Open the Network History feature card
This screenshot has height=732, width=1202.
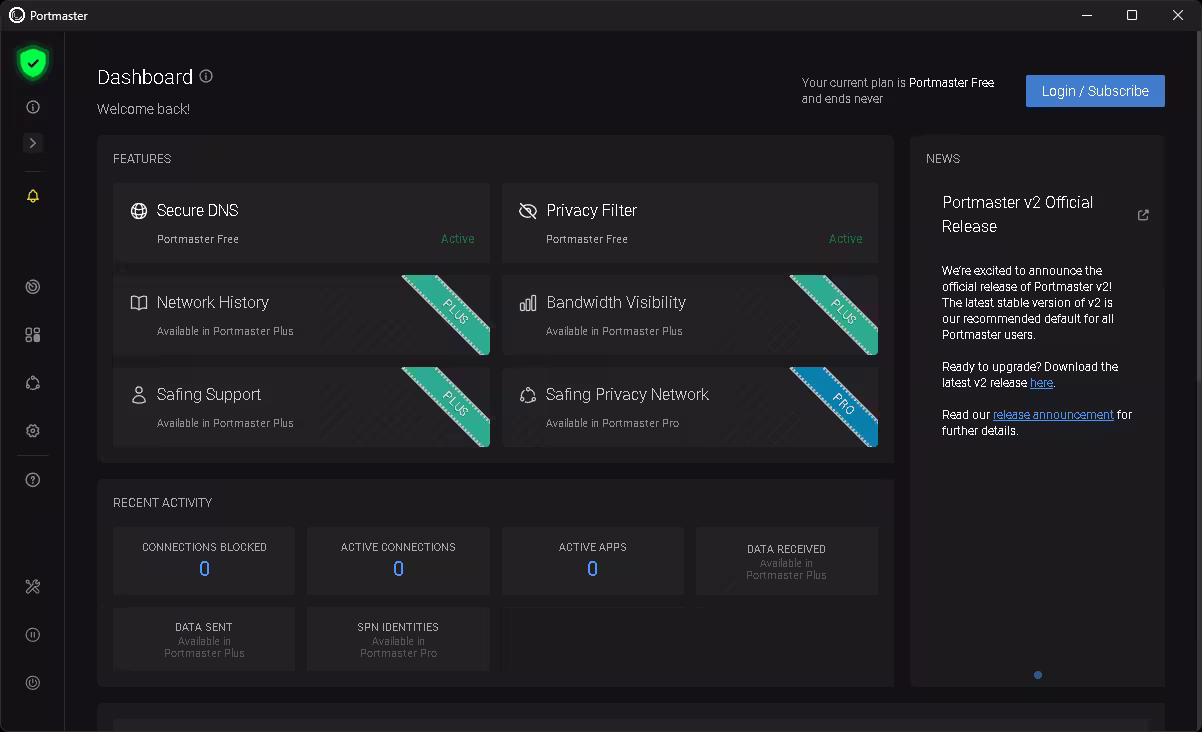click(x=301, y=315)
